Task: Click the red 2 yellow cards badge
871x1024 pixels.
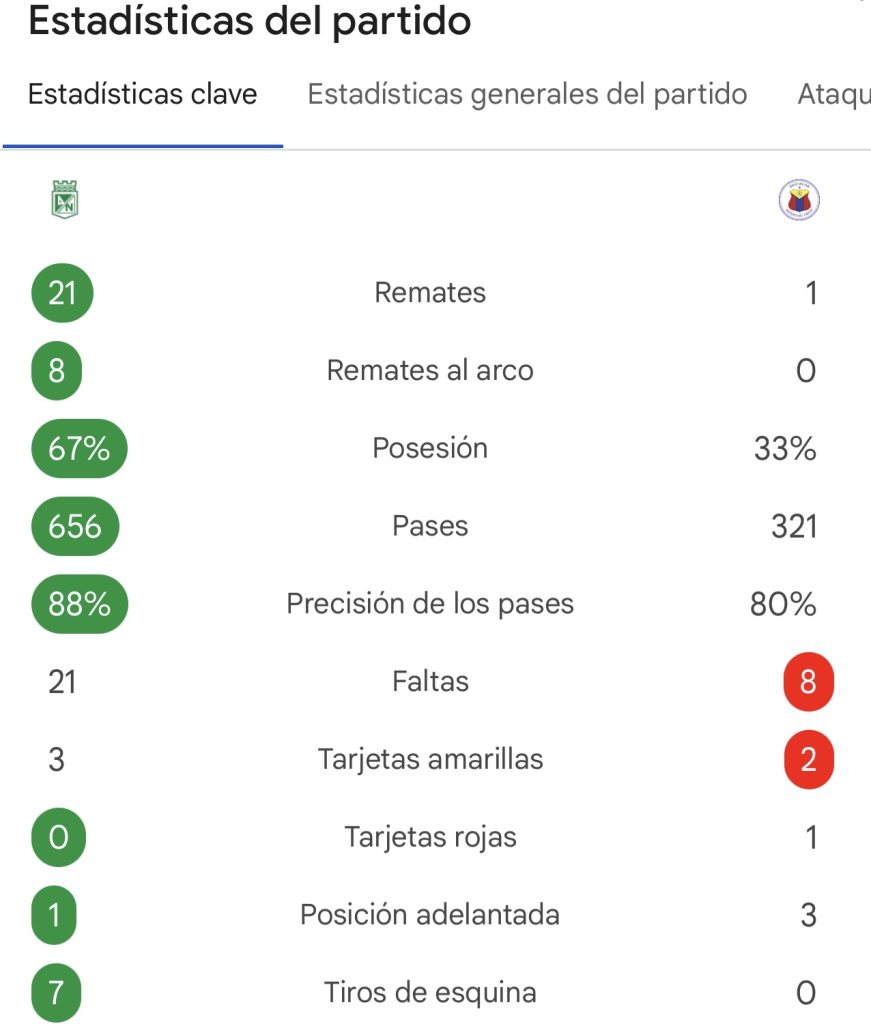Action: [x=808, y=759]
